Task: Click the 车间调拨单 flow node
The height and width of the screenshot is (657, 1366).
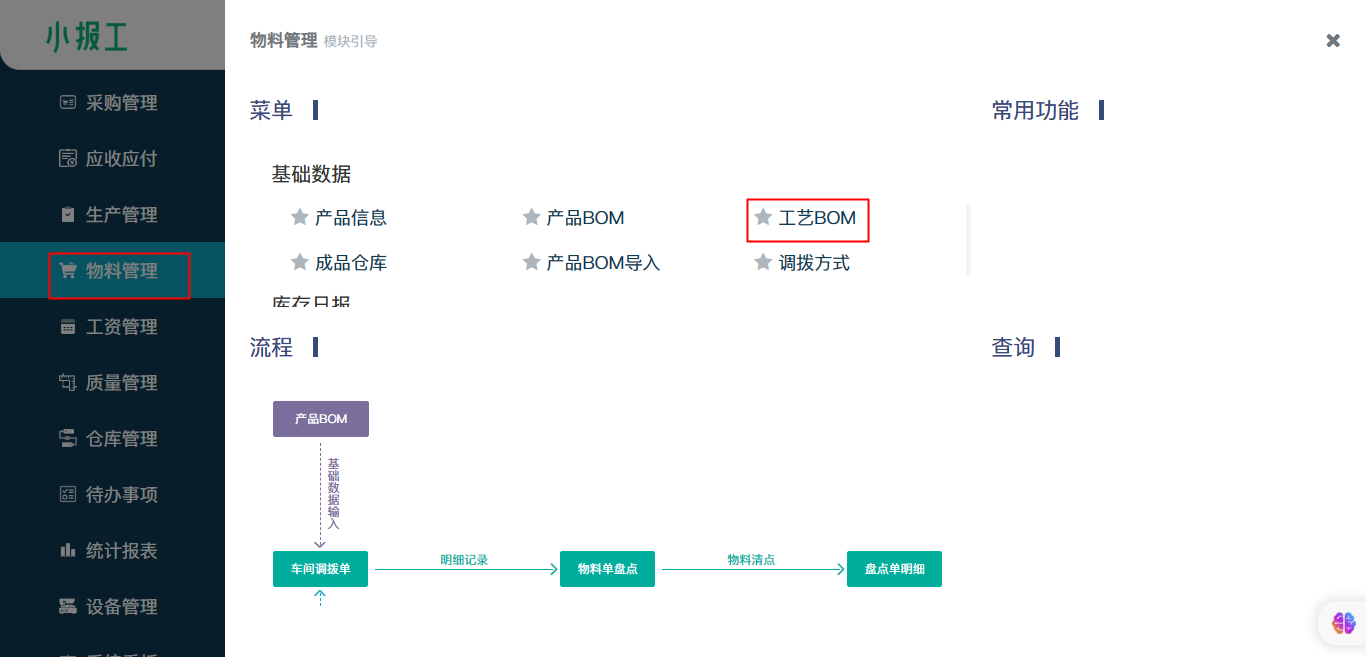Action: click(320, 569)
